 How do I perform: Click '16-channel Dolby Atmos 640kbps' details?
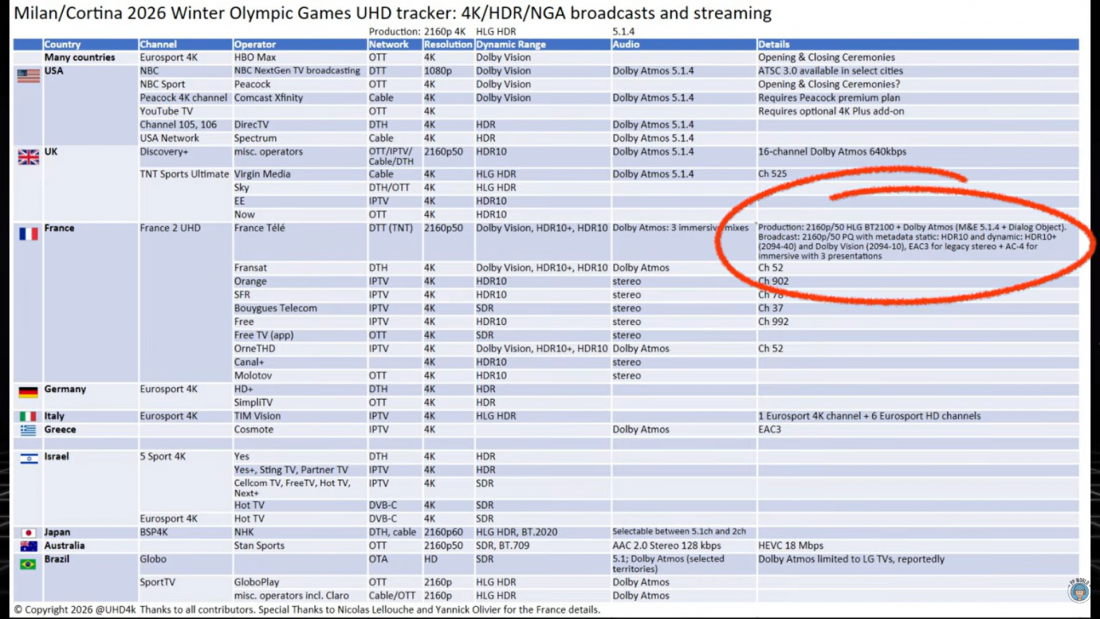pos(832,152)
